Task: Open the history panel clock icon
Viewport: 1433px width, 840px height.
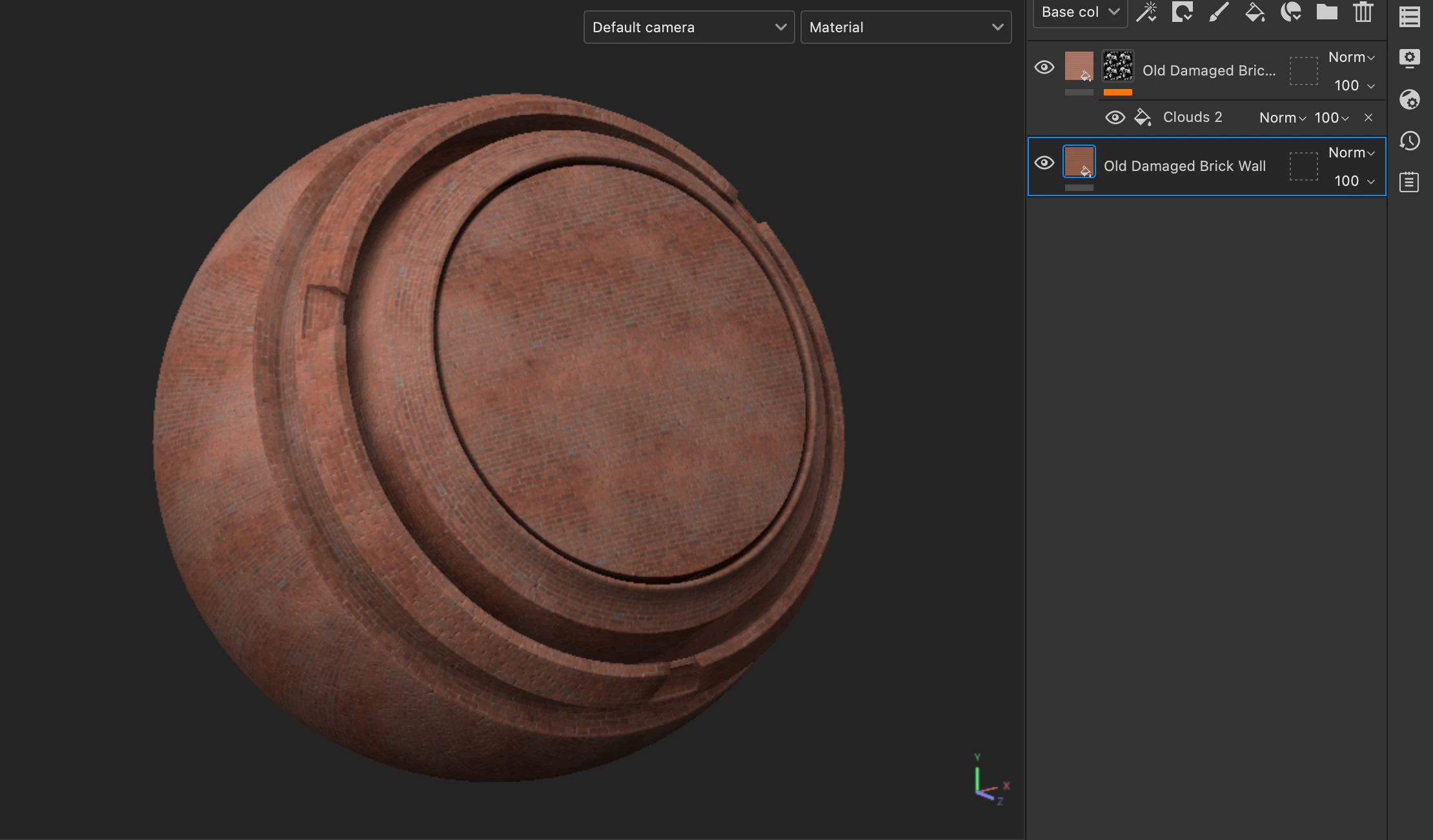Action: click(x=1409, y=141)
